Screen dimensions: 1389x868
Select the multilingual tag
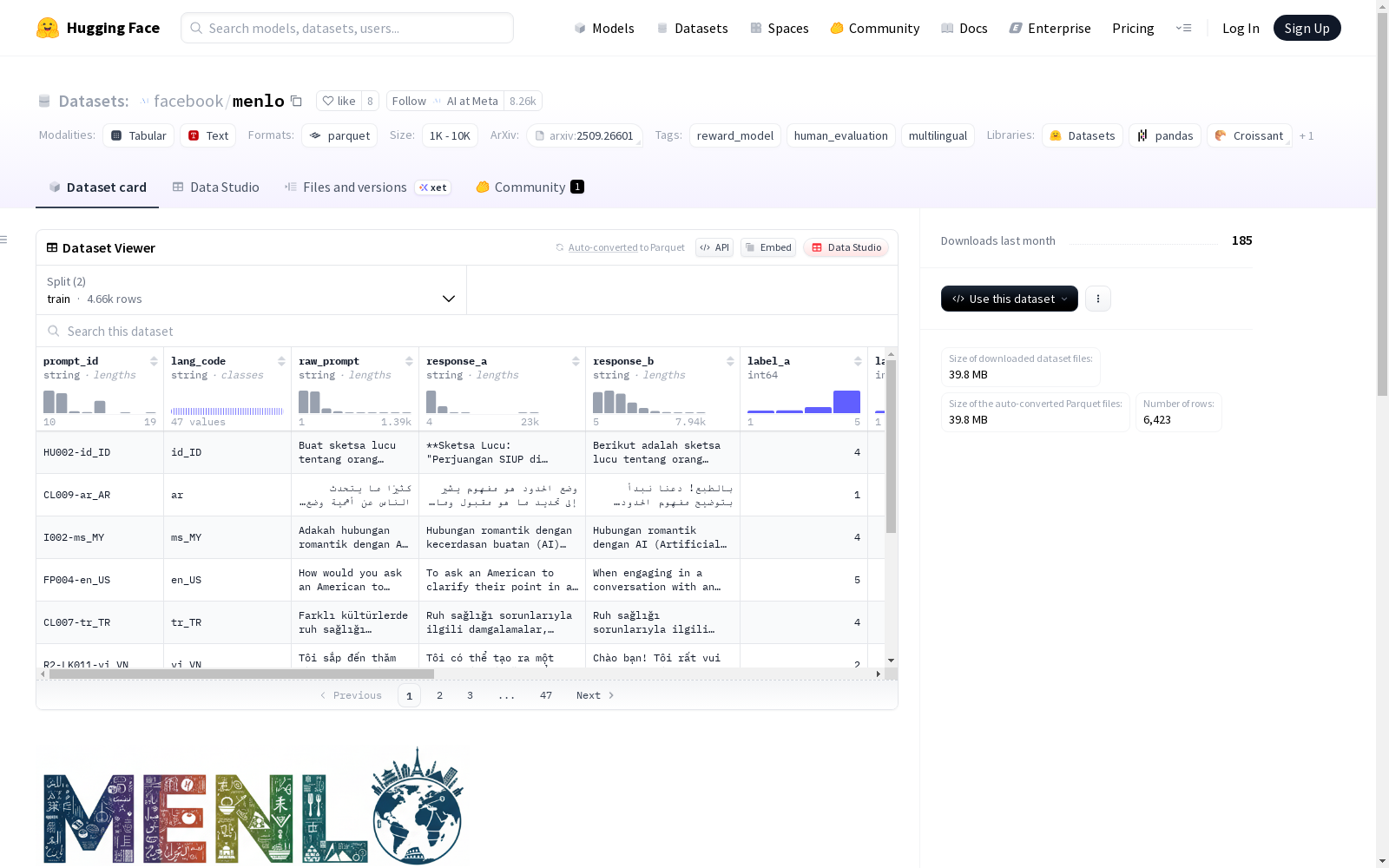[938, 135]
